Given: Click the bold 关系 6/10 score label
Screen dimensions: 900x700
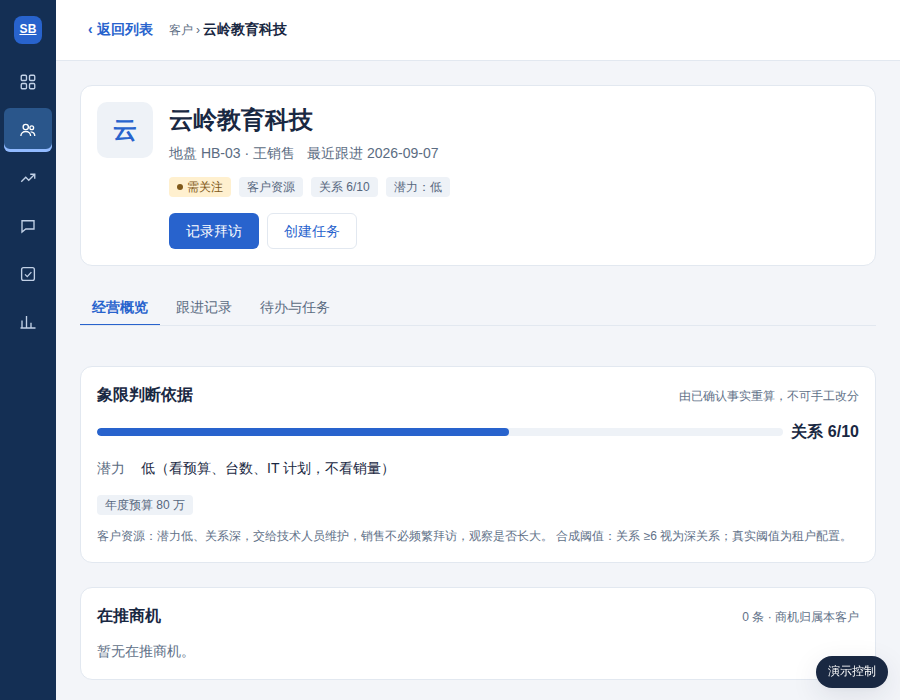Looking at the screenshot, I should 825,431.
